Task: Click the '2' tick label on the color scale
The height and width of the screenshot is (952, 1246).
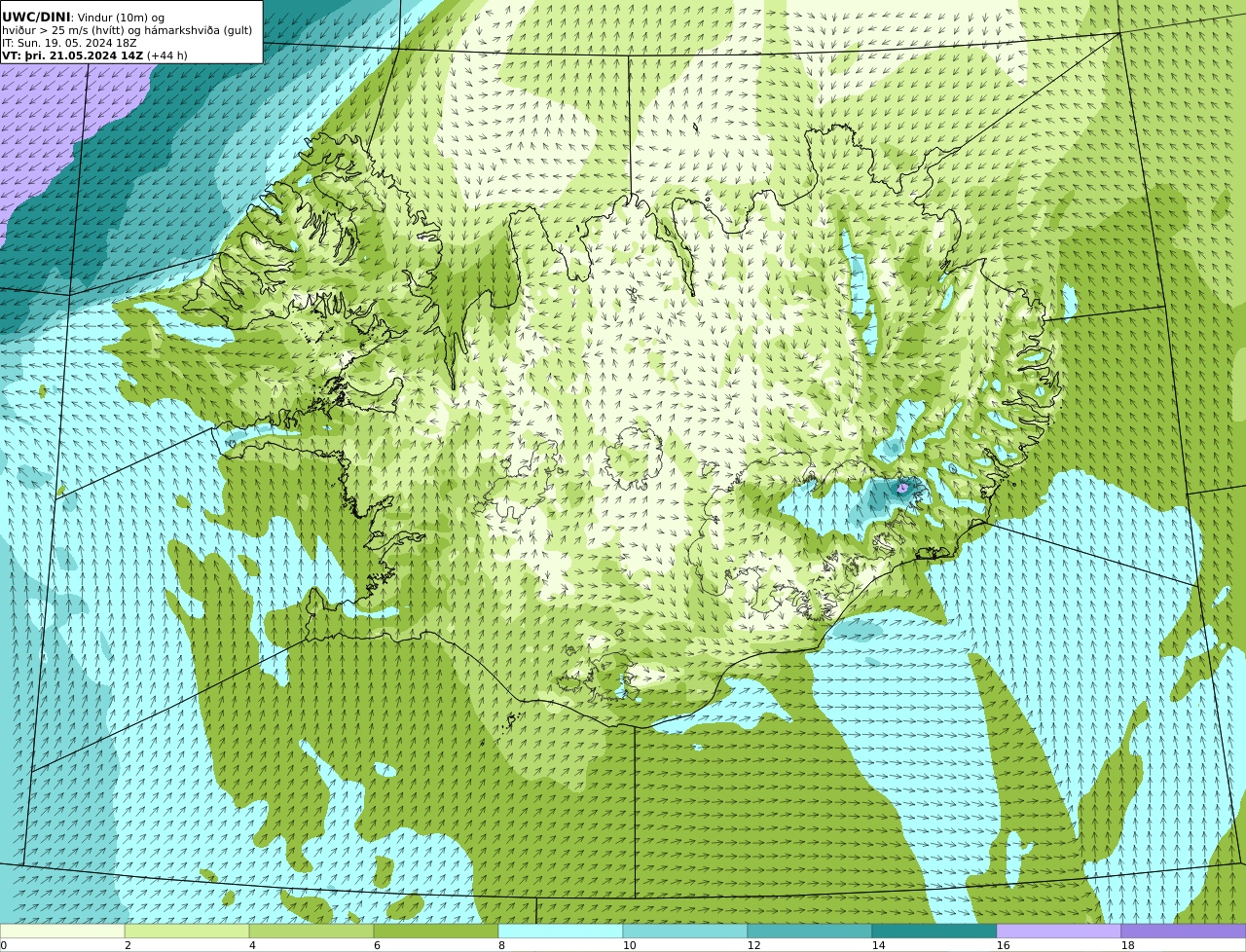Action: pos(128,945)
